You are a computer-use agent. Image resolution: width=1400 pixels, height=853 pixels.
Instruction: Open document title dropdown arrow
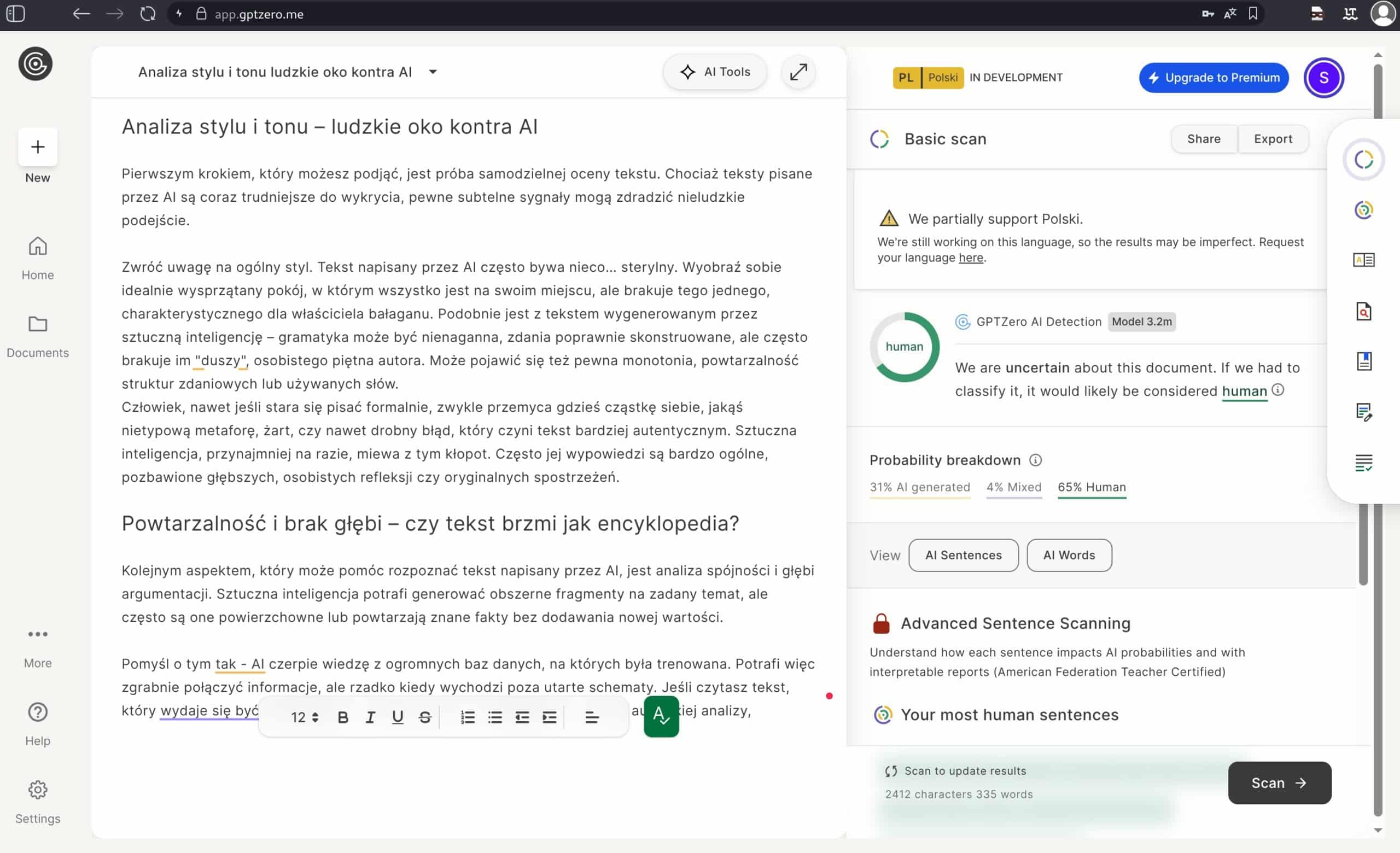tap(433, 72)
